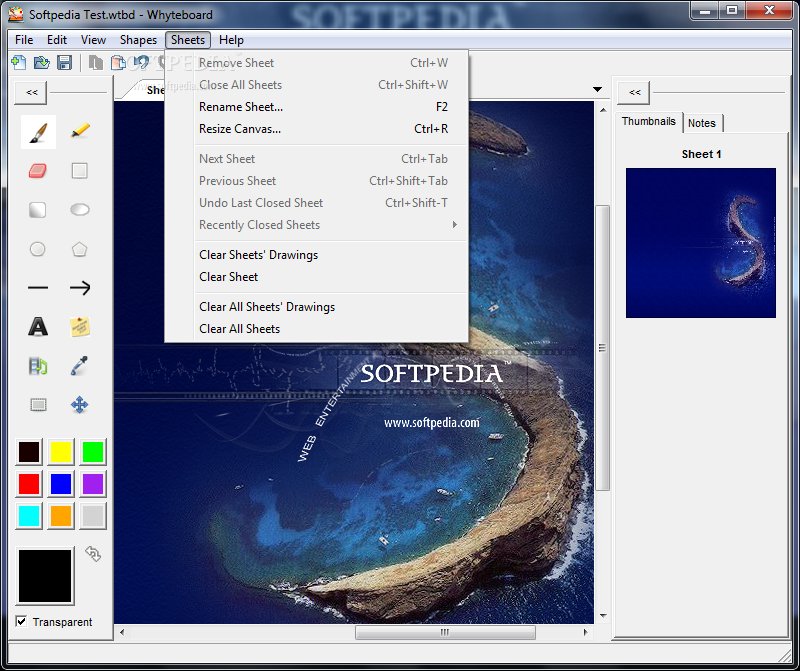This screenshot has height=671, width=800.
Task: Click the vertical scrollbar down arrow
Action: coord(603,616)
